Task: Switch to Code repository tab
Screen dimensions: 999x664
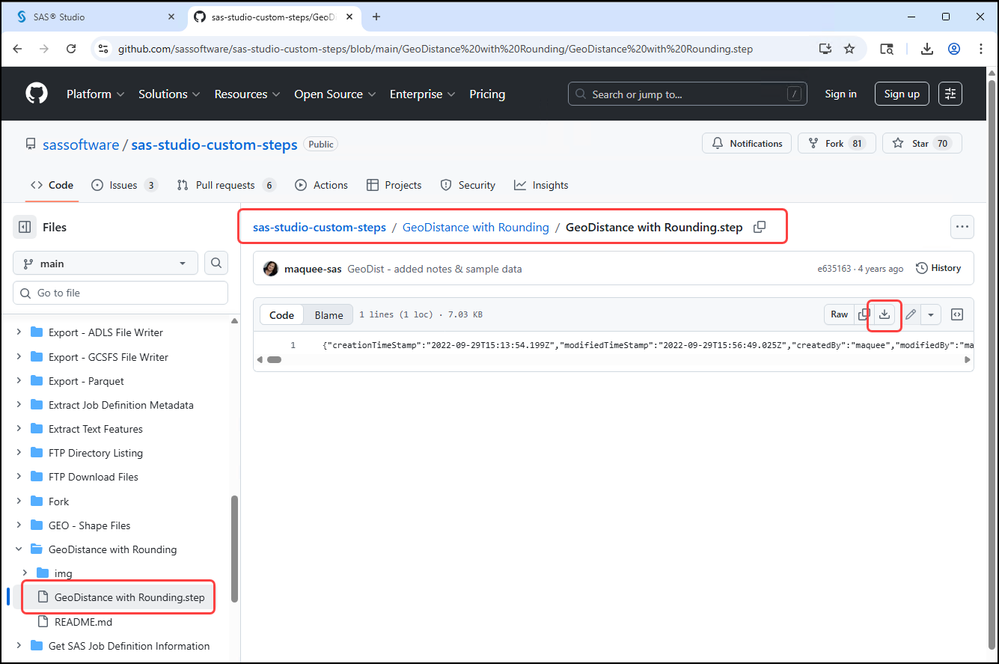Action: pyautogui.click(x=52, y=185)
